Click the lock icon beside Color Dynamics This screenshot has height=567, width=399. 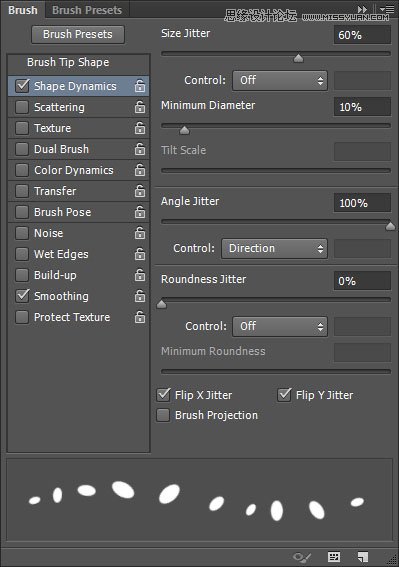140,170
